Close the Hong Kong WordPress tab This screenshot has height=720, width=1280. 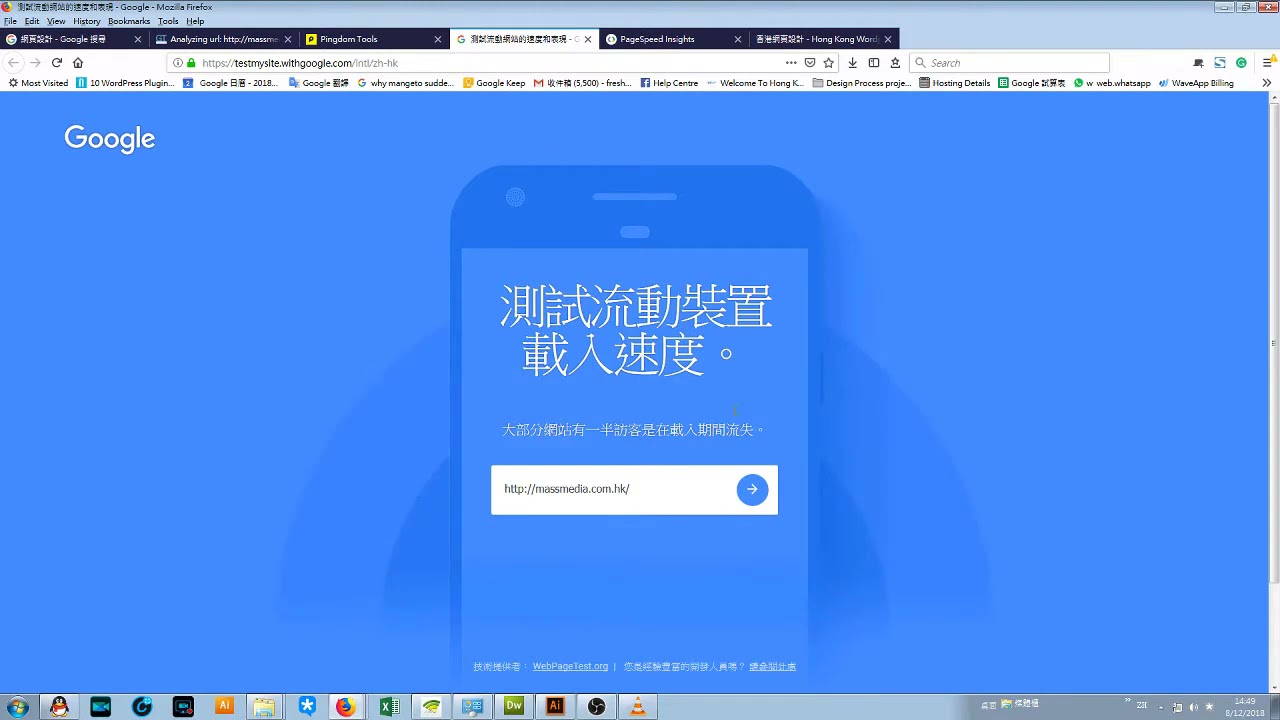point(887,39)
